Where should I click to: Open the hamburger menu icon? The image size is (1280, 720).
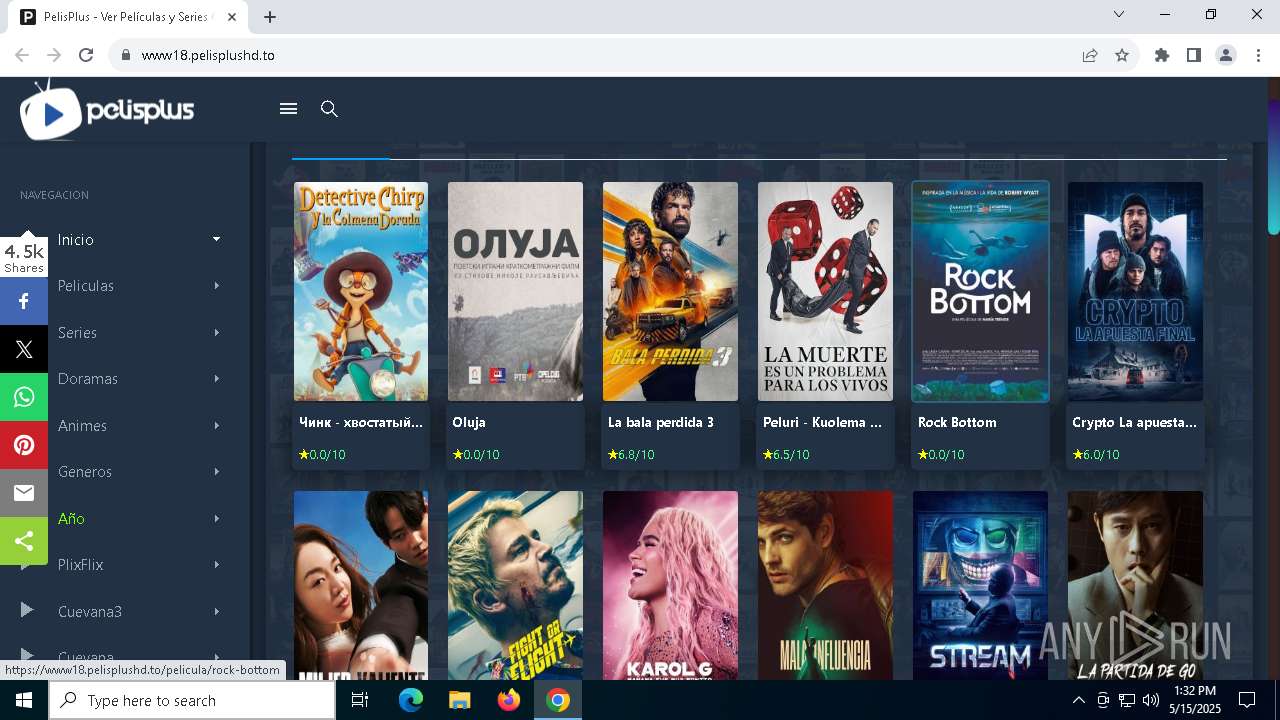coord(289,109)
